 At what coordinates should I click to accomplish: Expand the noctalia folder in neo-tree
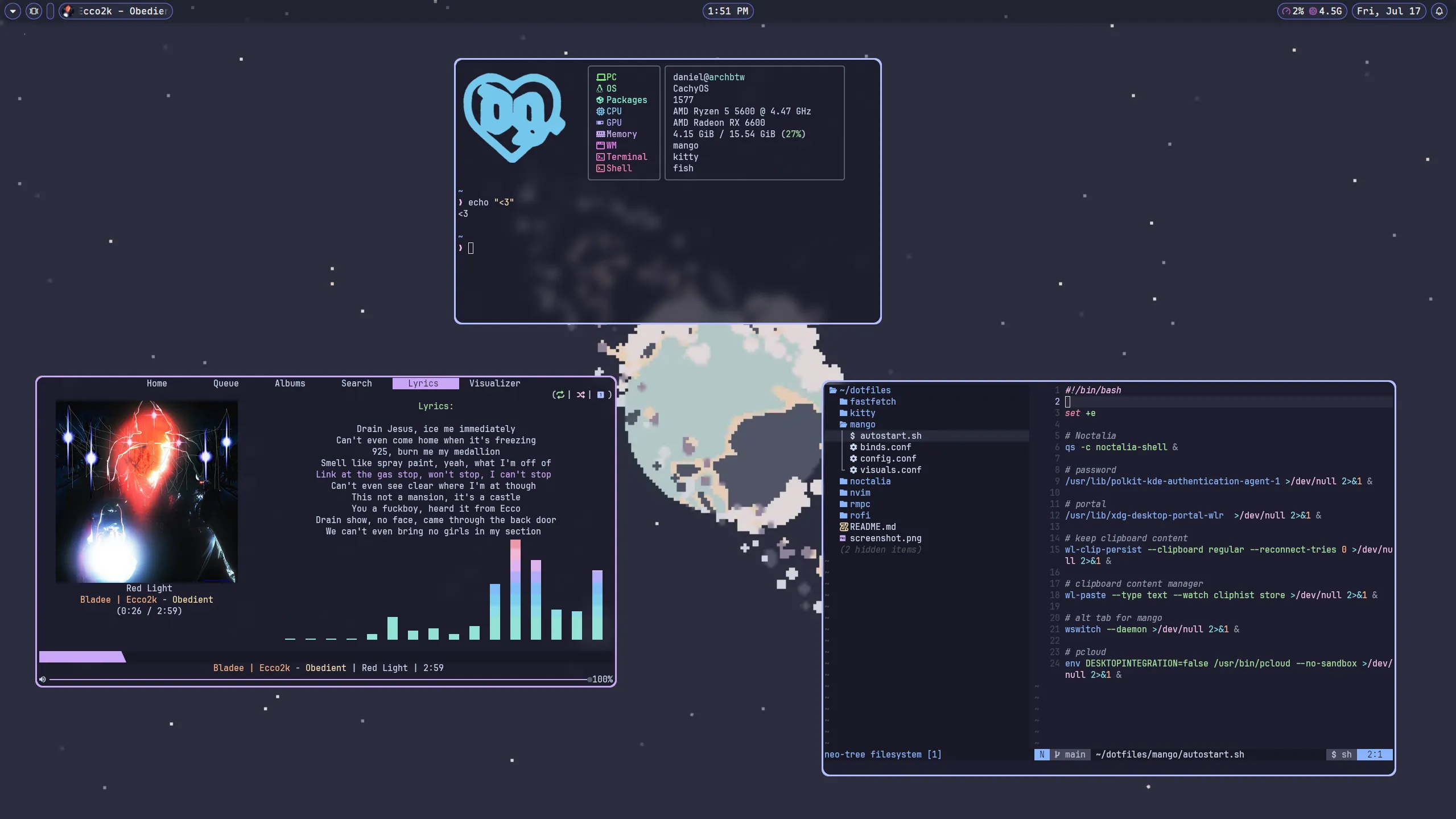[x=865, y=481]
